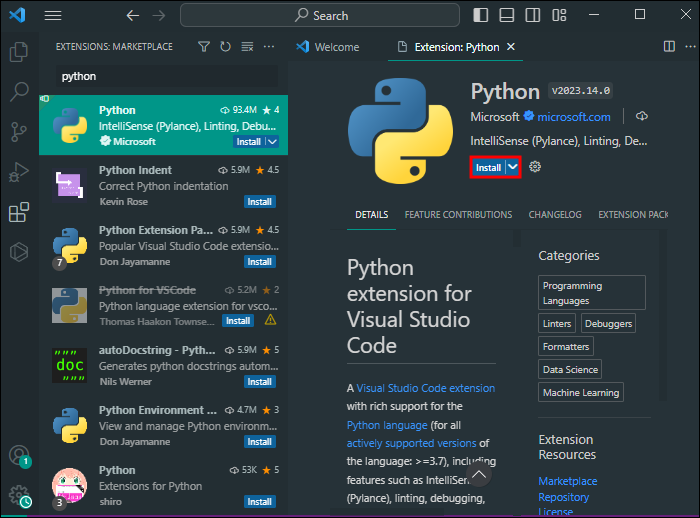Expand the Install dropdown in the Python list item
Image resolution: width=700 pixels, height=518 pixels.
[x=272, y=142]
